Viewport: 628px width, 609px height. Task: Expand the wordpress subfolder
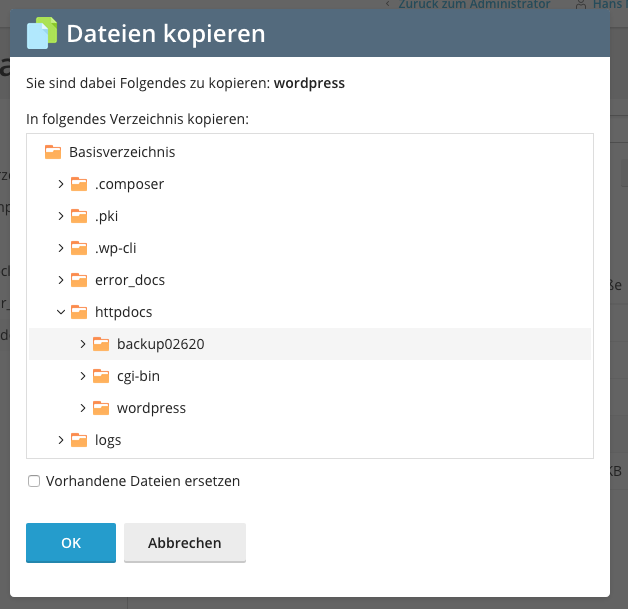[83, 408]
